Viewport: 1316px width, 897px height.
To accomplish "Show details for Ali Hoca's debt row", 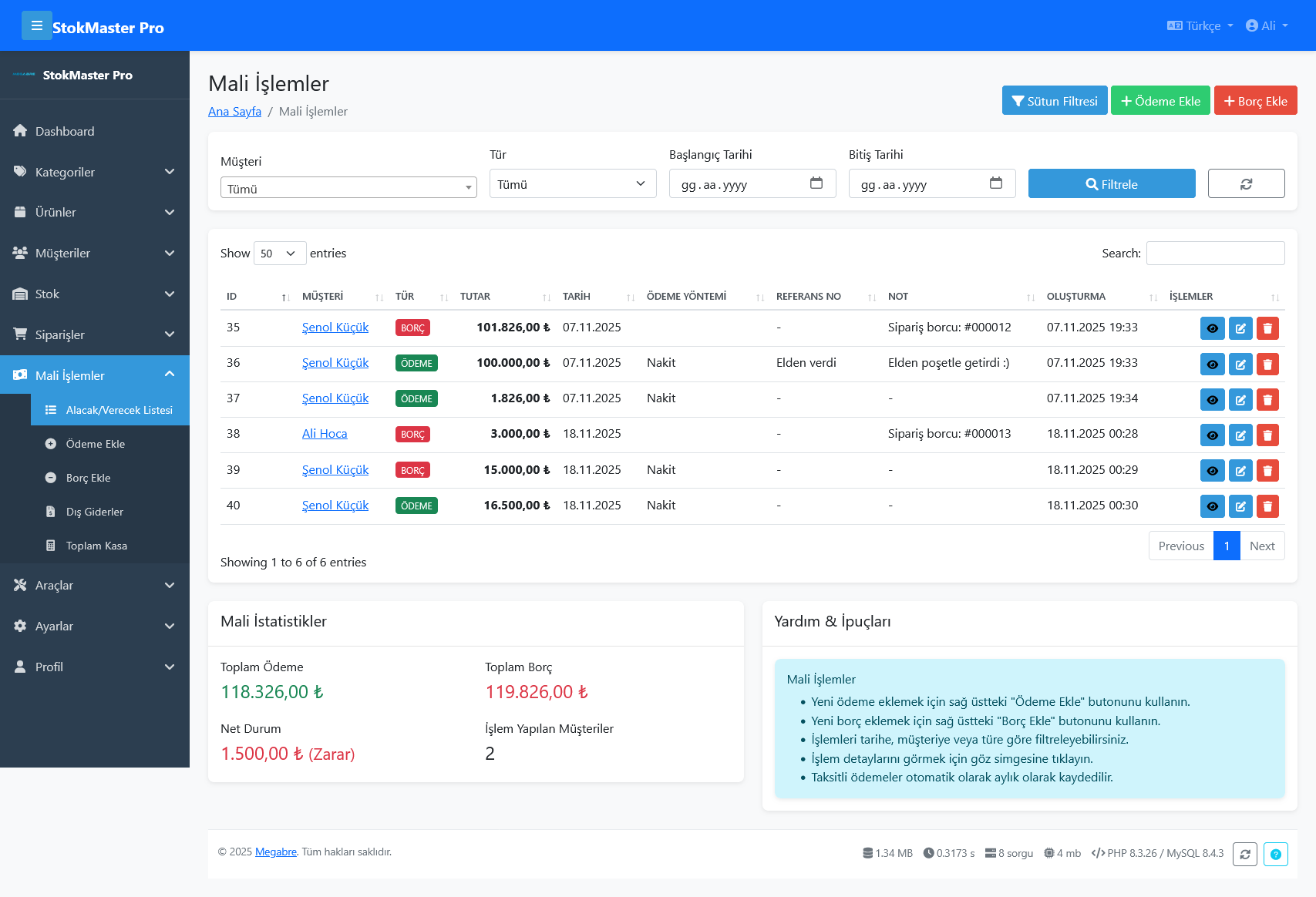I will pos(1212,435).
